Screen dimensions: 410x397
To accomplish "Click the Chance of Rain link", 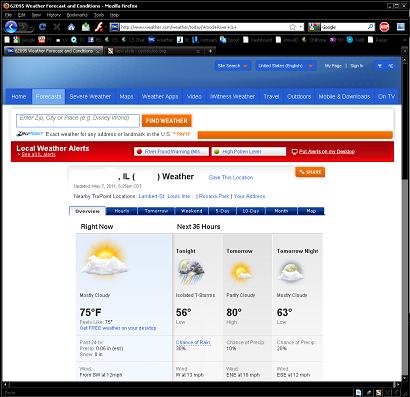I will pos(193,342).
